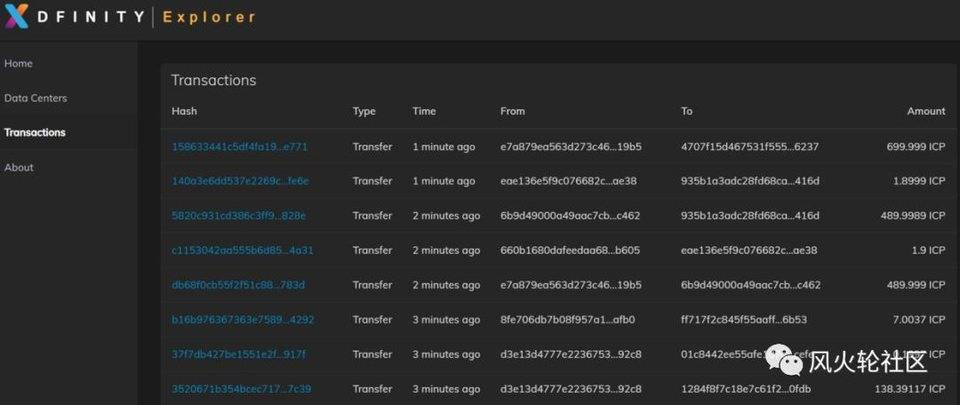
Task: Select amount 138.39117 ICP
Action: [910, 389]
